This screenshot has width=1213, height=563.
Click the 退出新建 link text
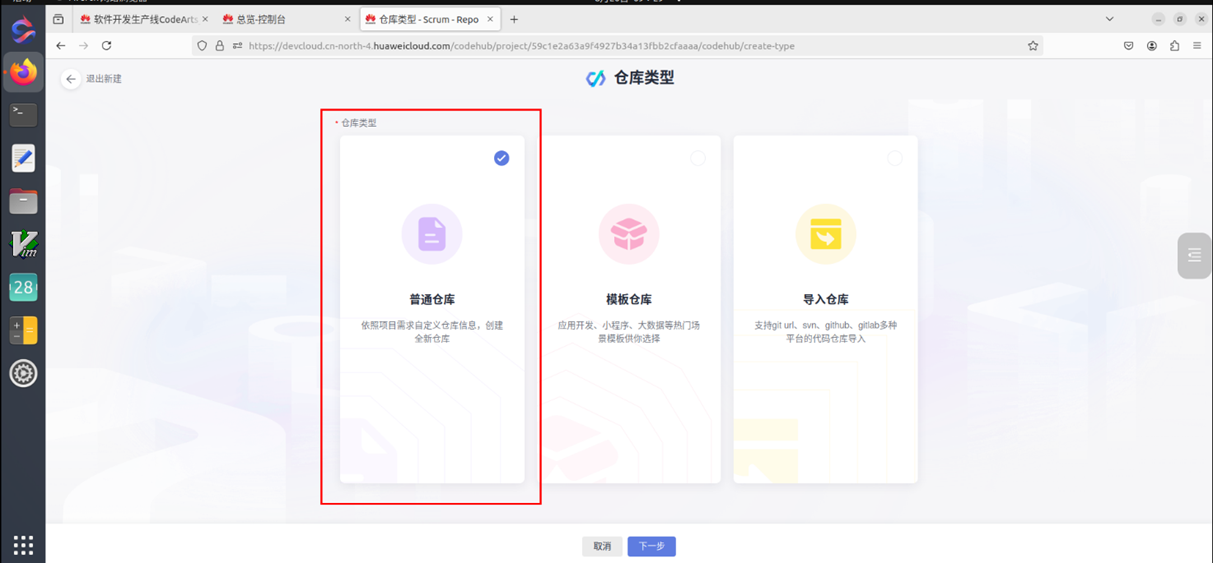(104, 79)
